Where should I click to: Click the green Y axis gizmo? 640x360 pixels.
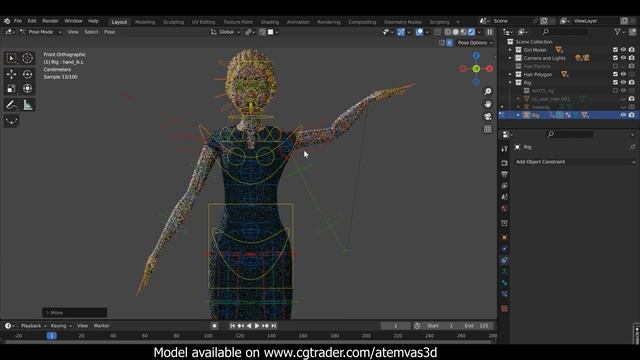(476, 69)
